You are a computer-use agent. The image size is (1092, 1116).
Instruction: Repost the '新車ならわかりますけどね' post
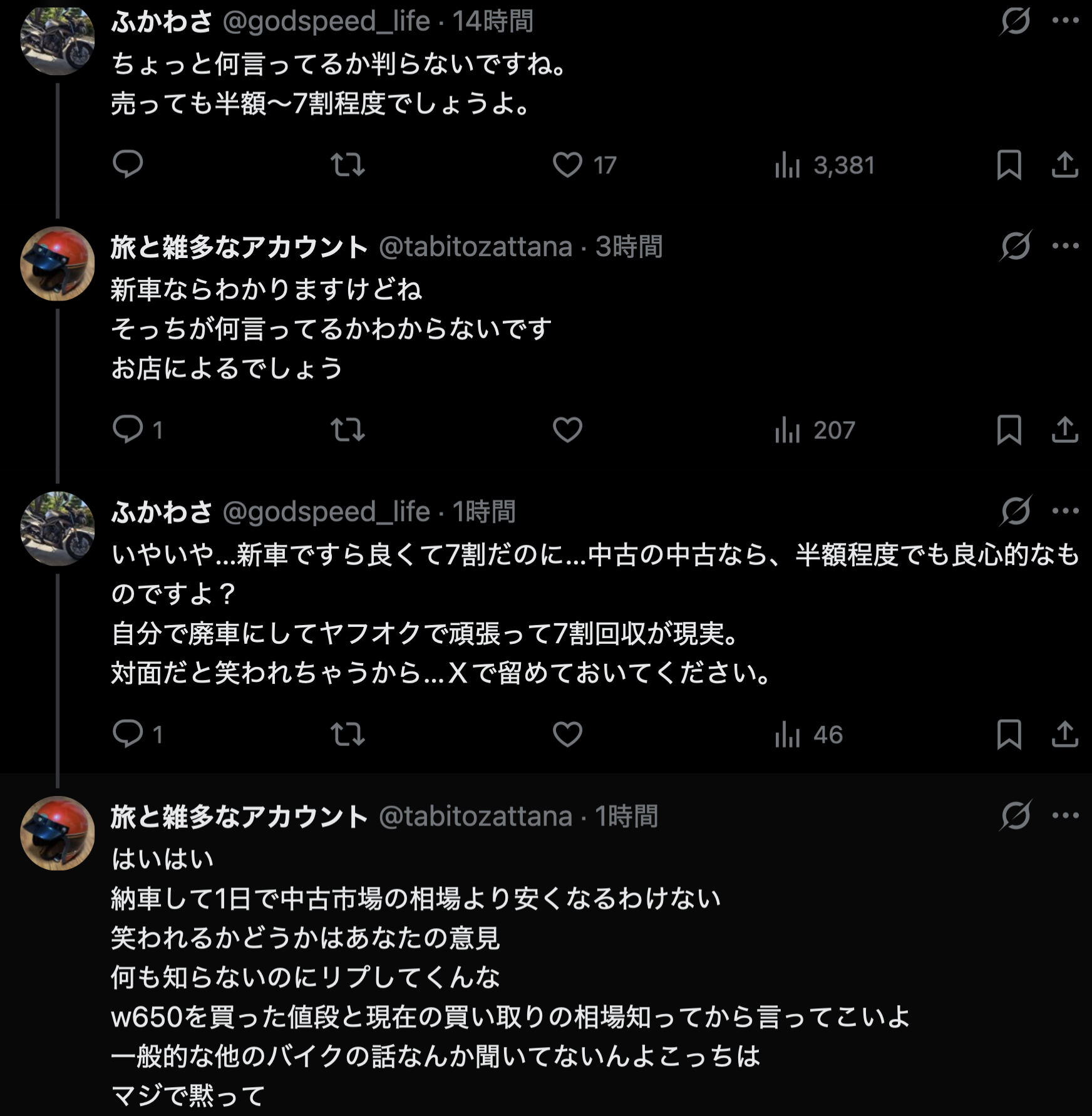(348, 430)
